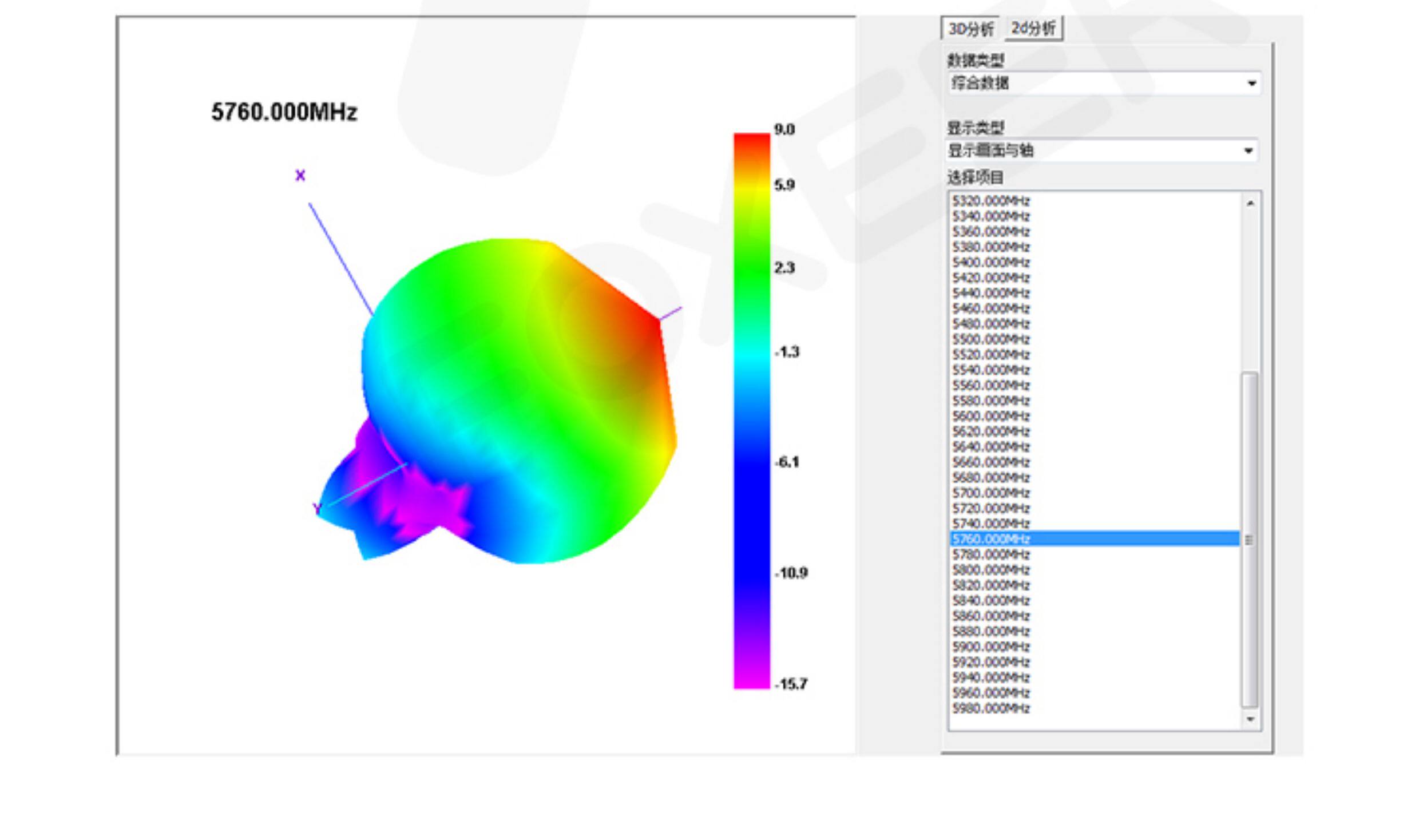Select the 5980.000MHz last entry

[991, 708]
